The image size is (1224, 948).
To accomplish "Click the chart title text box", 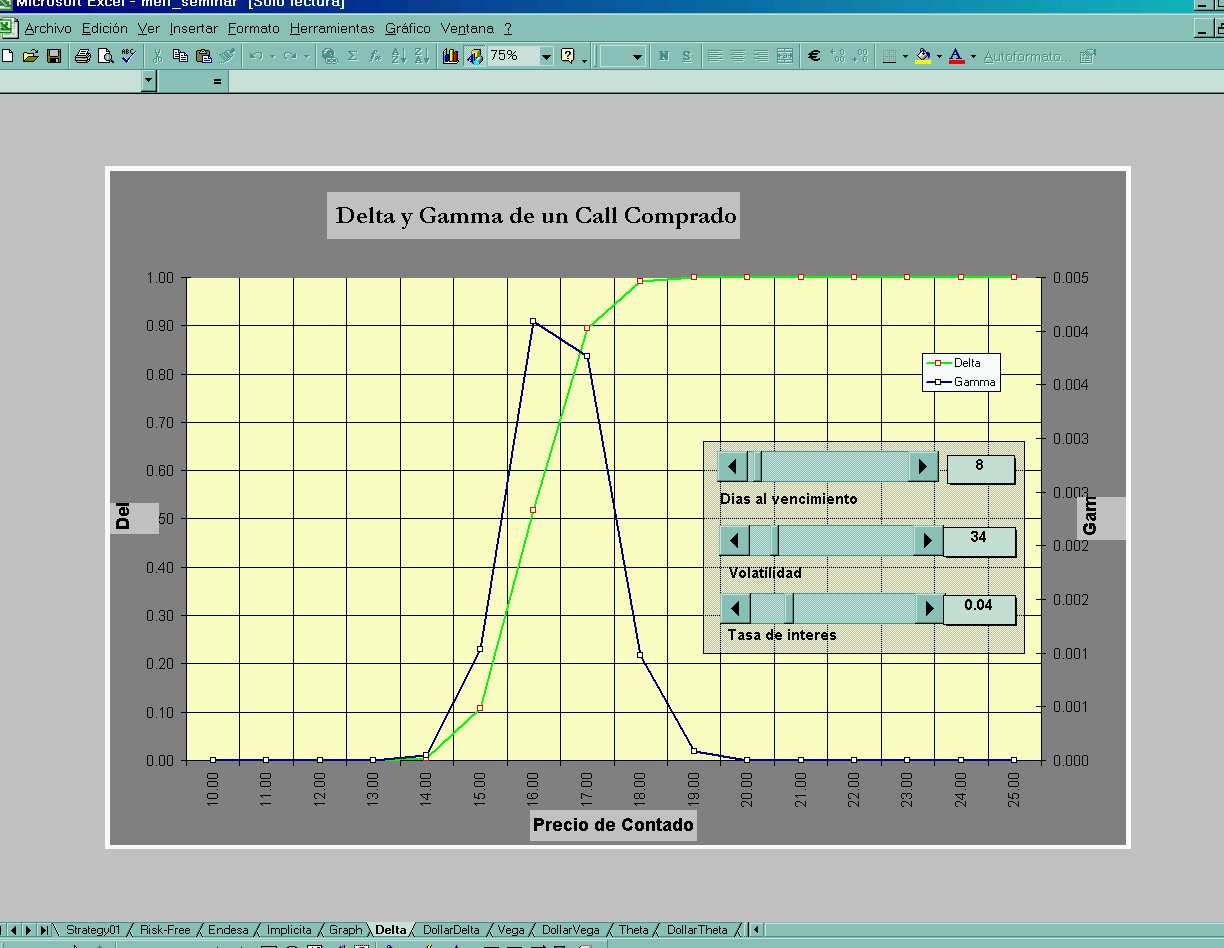I will tap(534, 215).
